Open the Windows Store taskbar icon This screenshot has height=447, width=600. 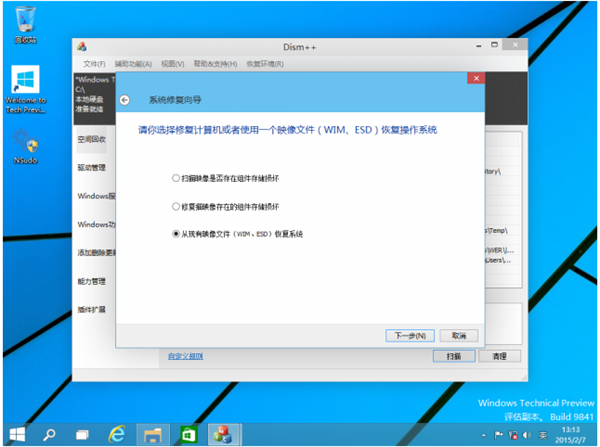tap(189, 435)
